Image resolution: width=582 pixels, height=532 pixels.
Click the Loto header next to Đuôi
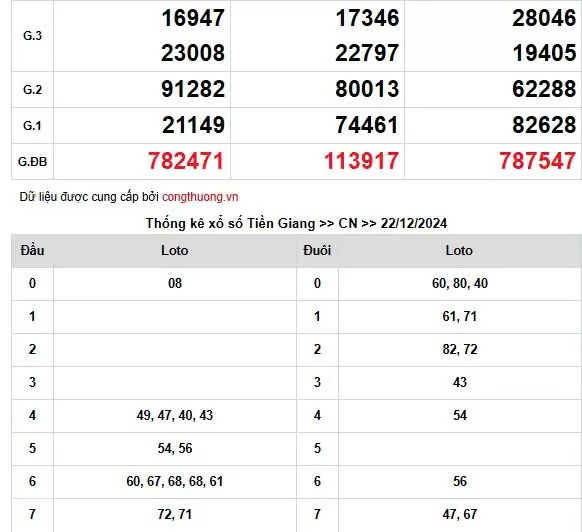click(x=460, y=251)
